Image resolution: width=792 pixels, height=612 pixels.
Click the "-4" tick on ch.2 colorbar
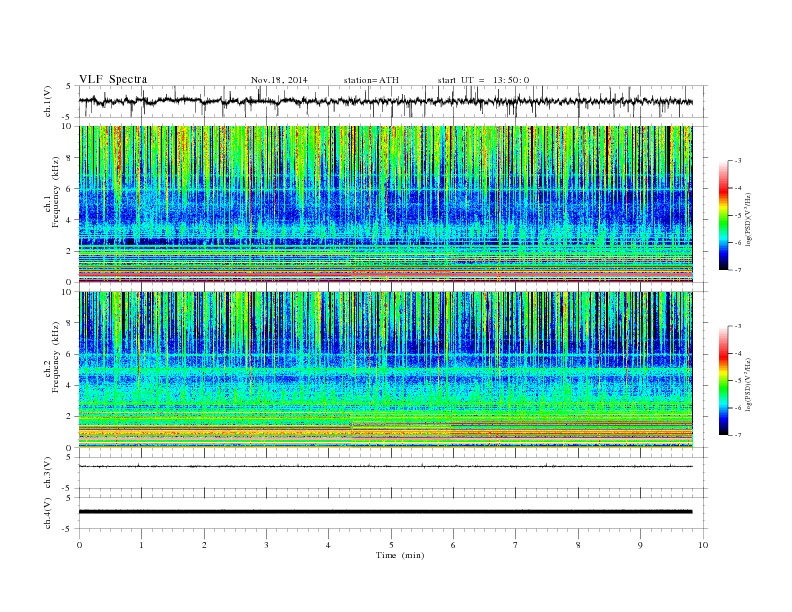tap(737, 353)
